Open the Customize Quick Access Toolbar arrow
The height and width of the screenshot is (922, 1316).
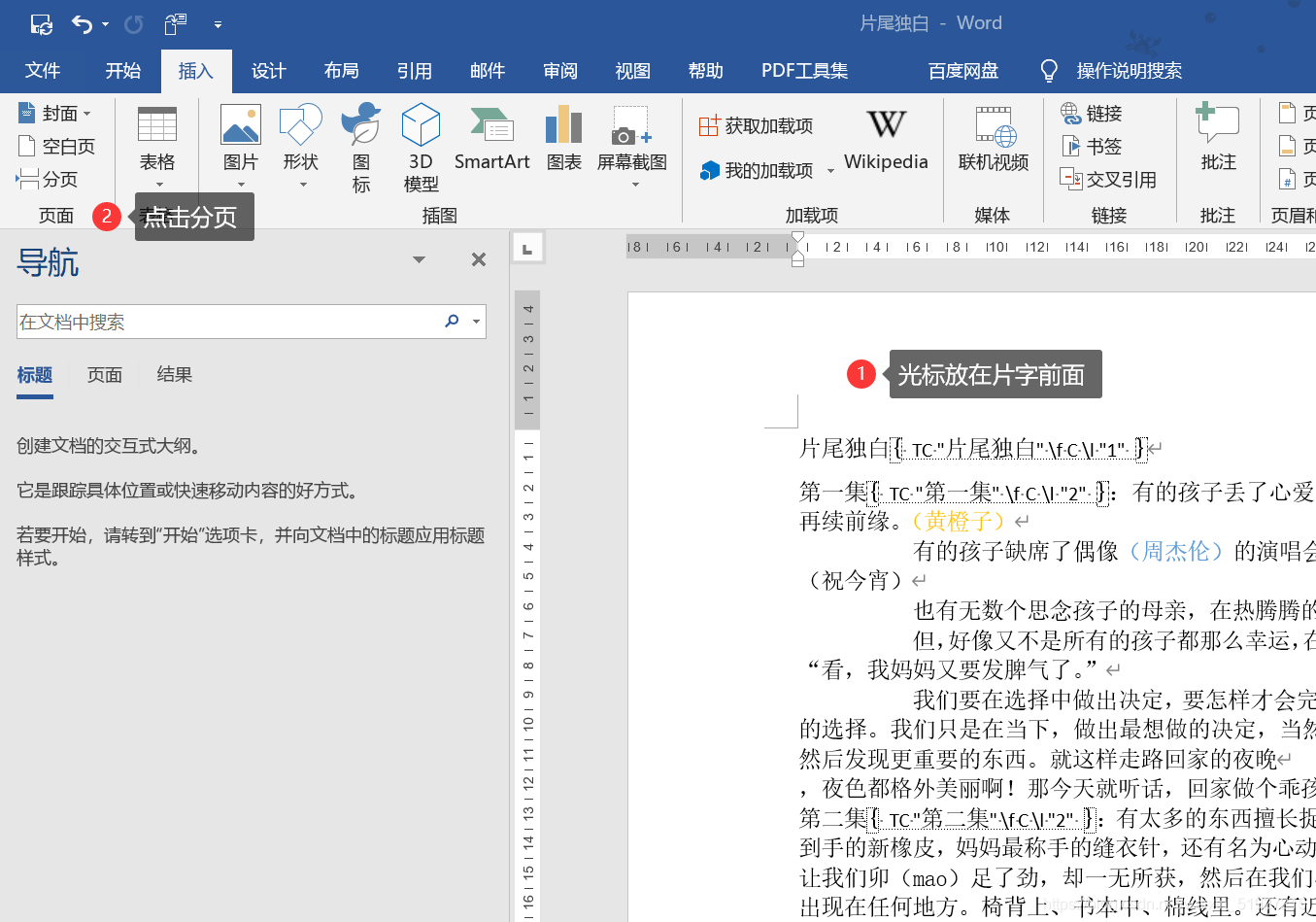(218, 24)
